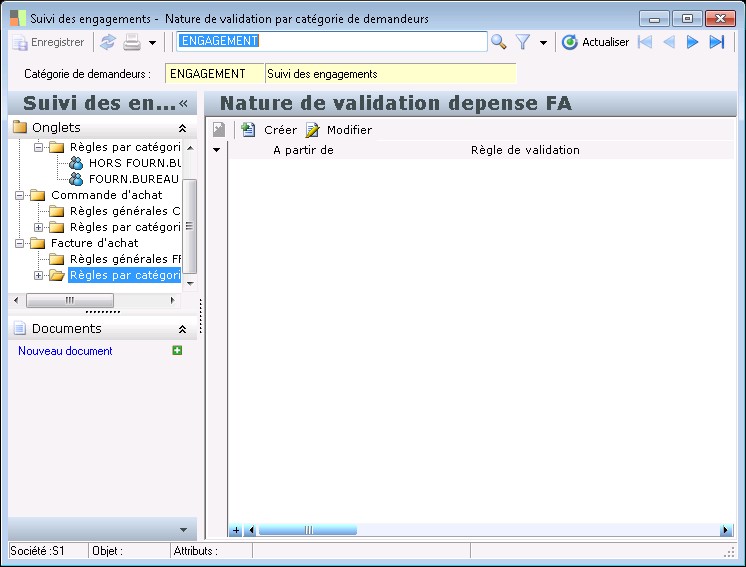746x567 pixels.
Task: Click the Règle de validation column header
Action: (x=525, y=150)
